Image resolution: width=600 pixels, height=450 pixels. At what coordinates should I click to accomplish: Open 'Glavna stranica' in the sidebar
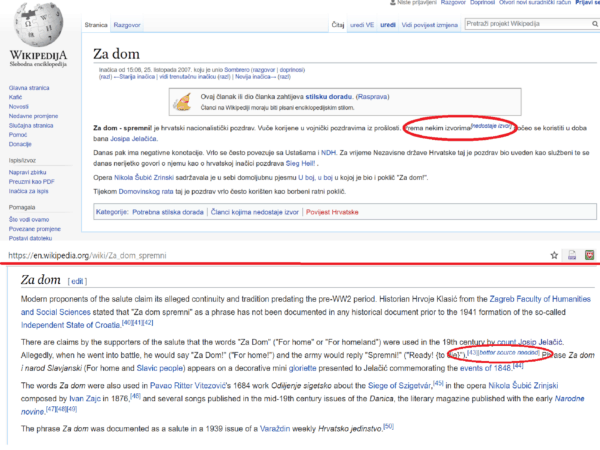[29, 89]
